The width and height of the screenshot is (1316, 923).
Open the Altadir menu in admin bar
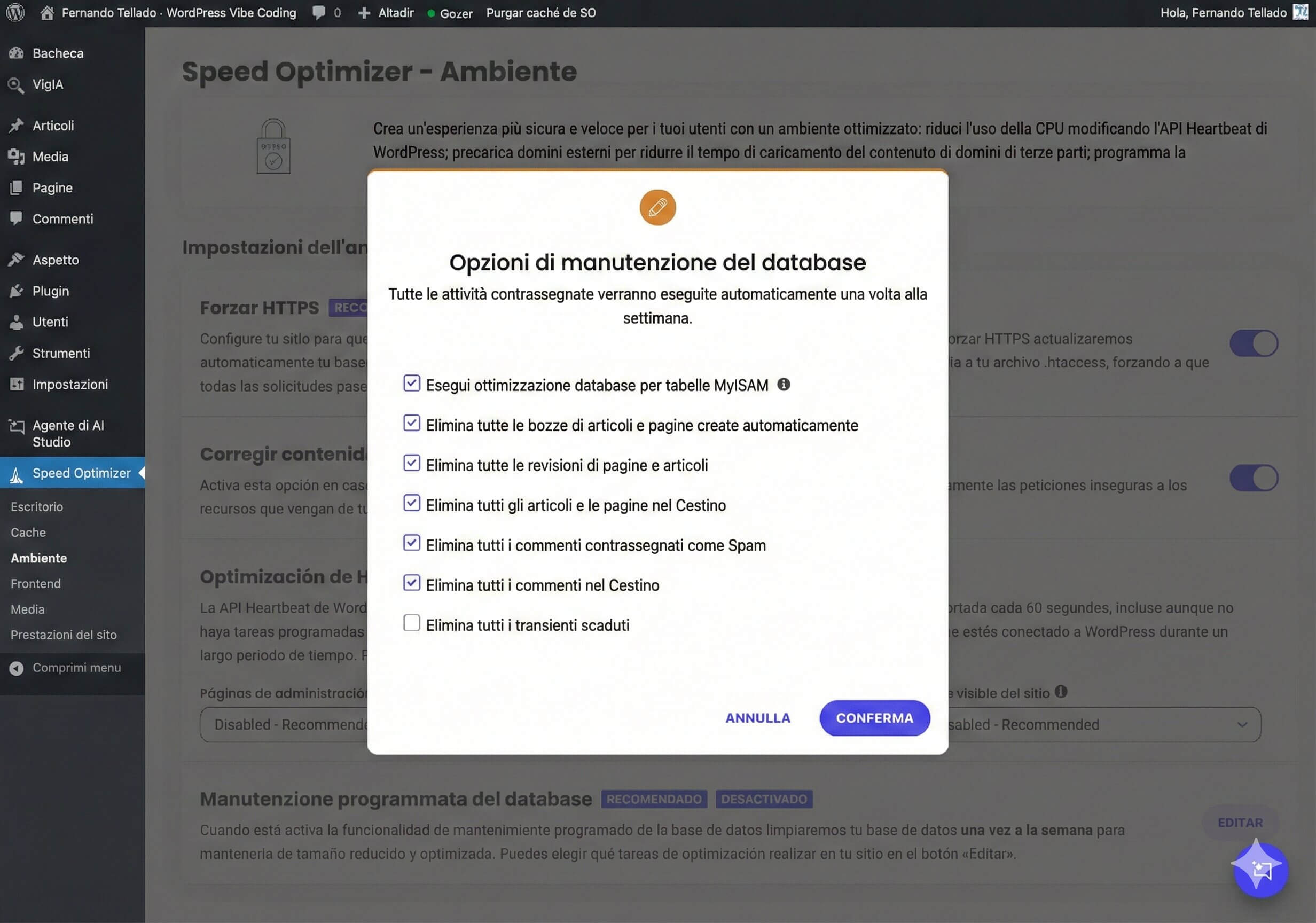pyautogui.click(x=386, y=12)
